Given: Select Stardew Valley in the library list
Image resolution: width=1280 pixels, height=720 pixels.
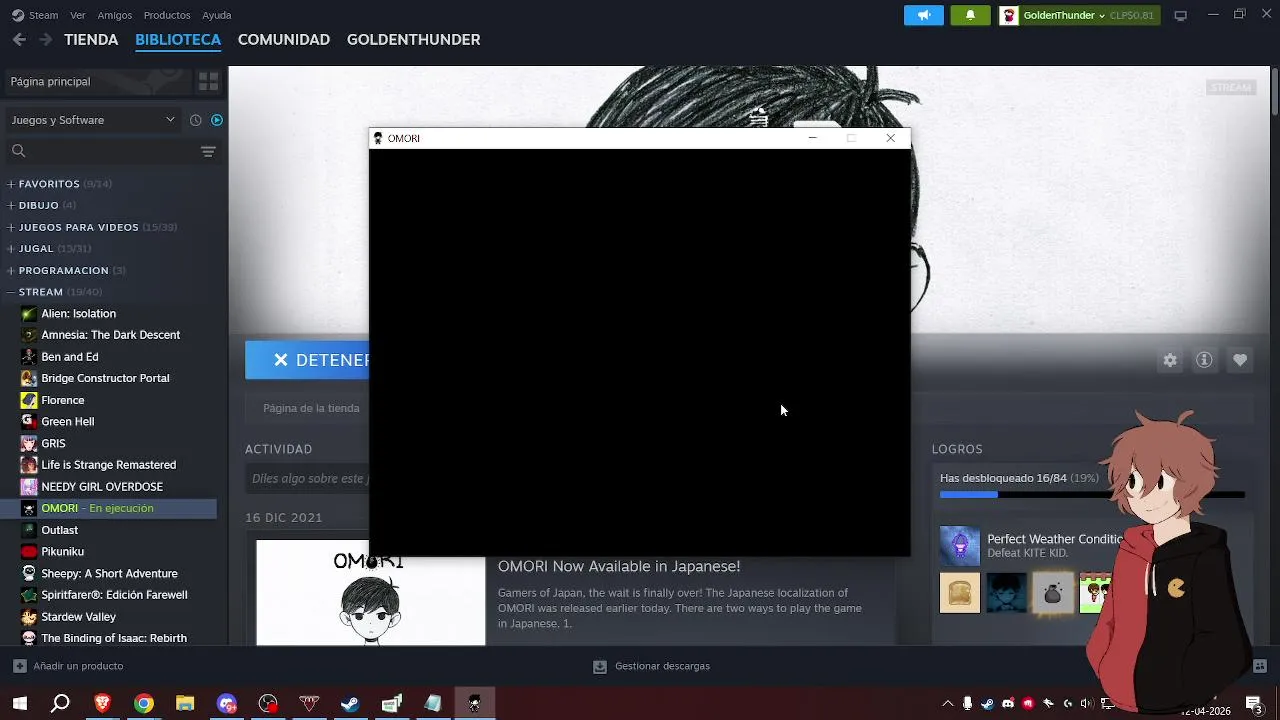Looking at the screenshot, I should point(78,616).
